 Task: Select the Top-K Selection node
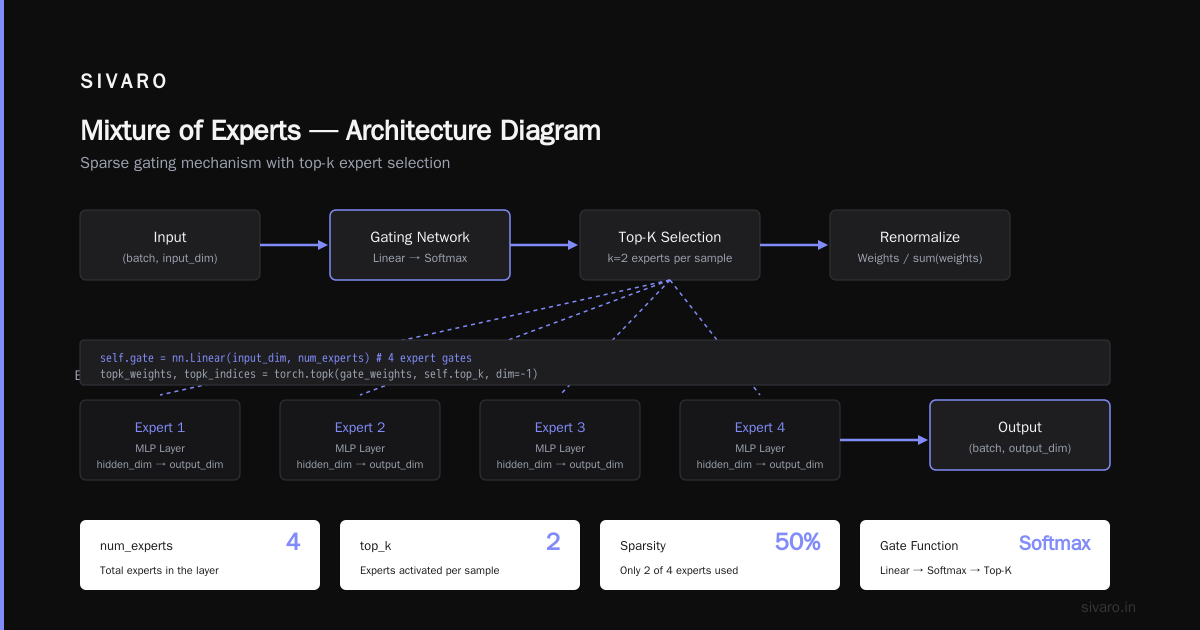coord(670,245)
